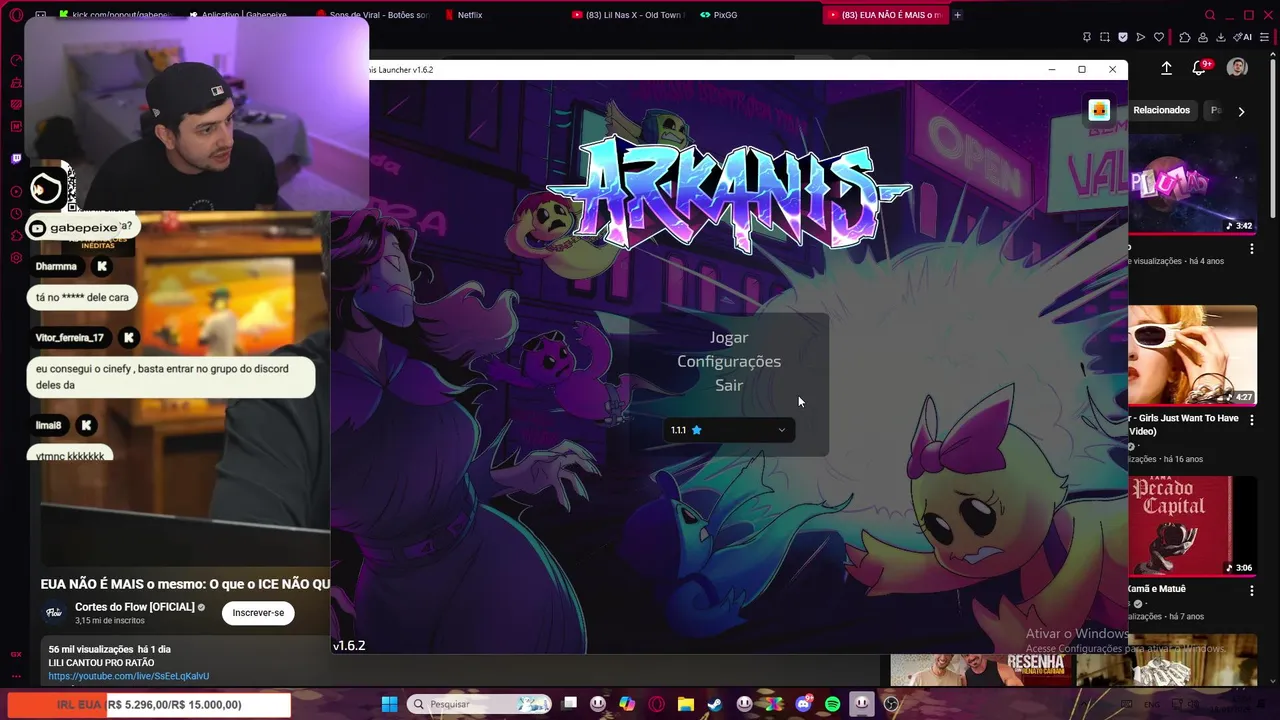Click the extensions icon in browser toolbar
Screen dimensions: 1280x720
tap(1185, 37)
